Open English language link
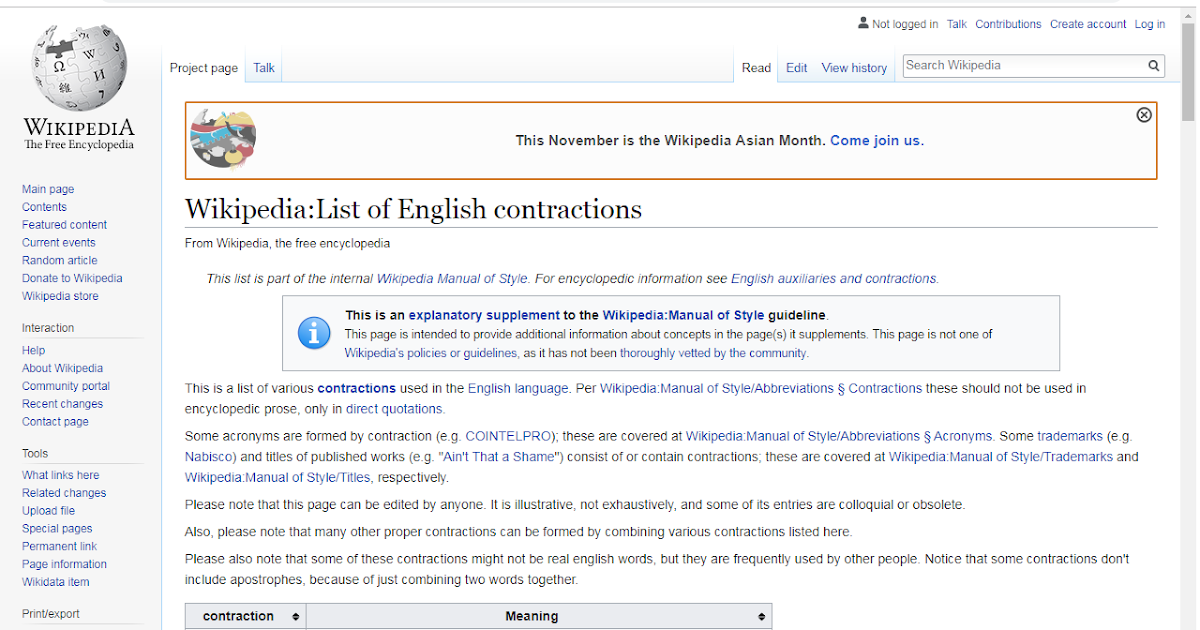 coord(518,388)
